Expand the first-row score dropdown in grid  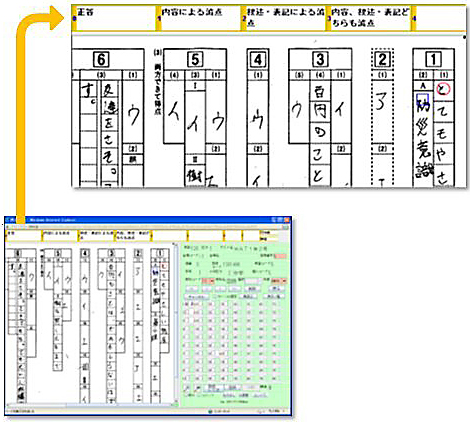196,304
